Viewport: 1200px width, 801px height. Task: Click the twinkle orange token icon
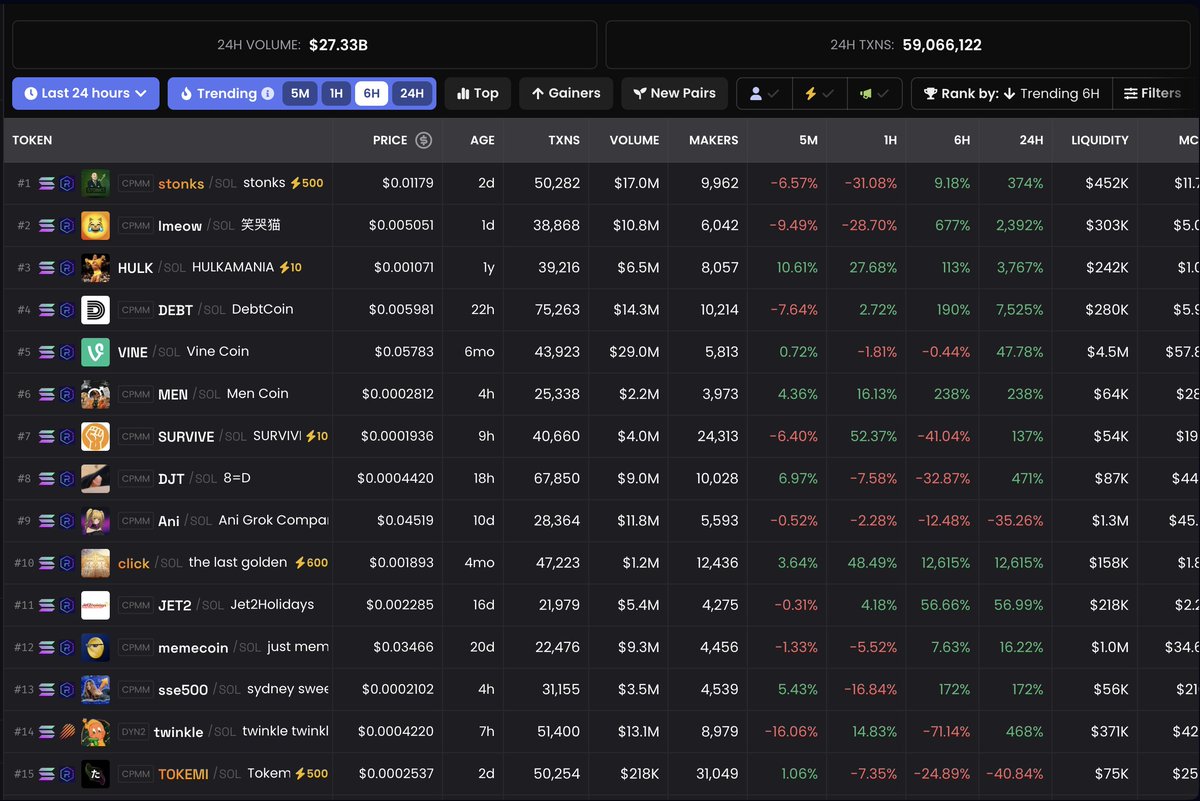click(x=95, y=732)
